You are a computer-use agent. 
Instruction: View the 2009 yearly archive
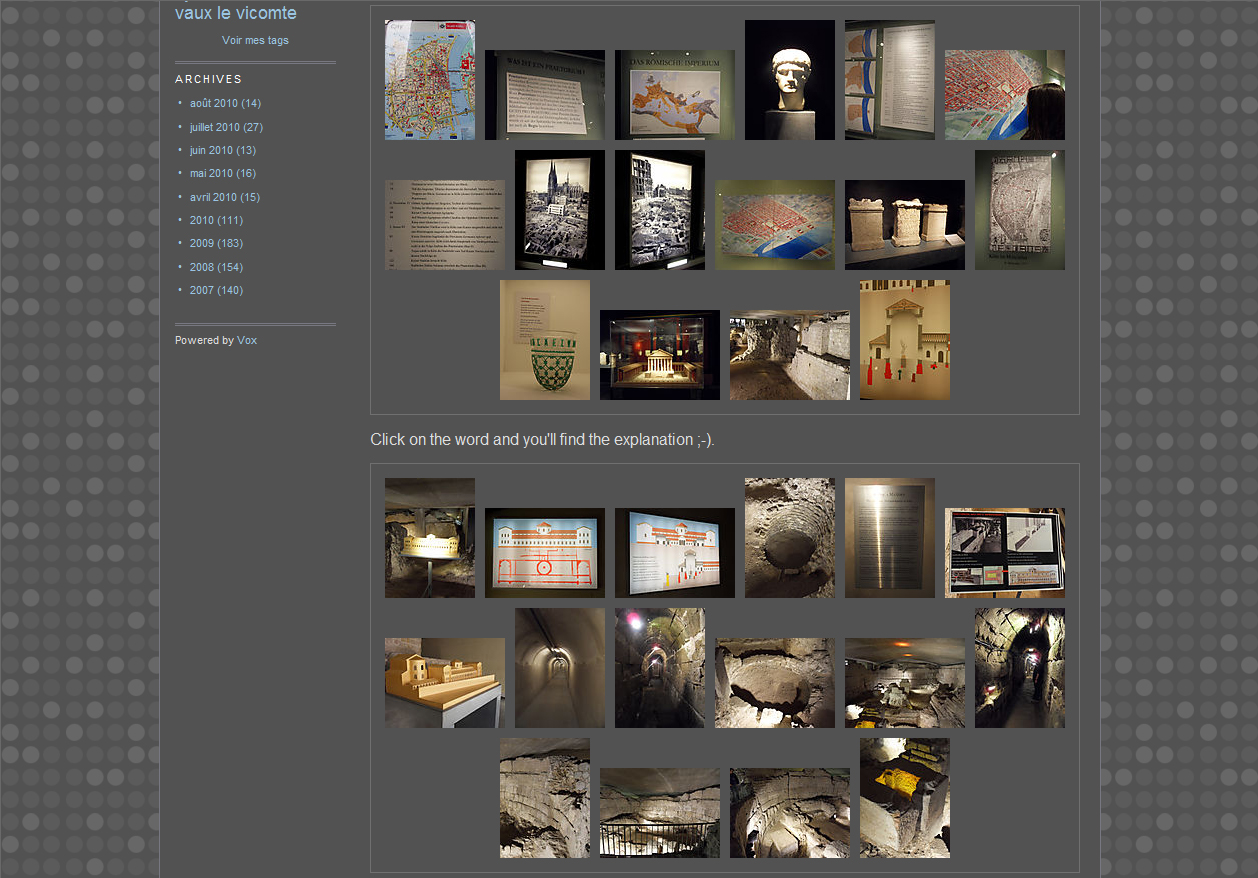pos(202,244)
